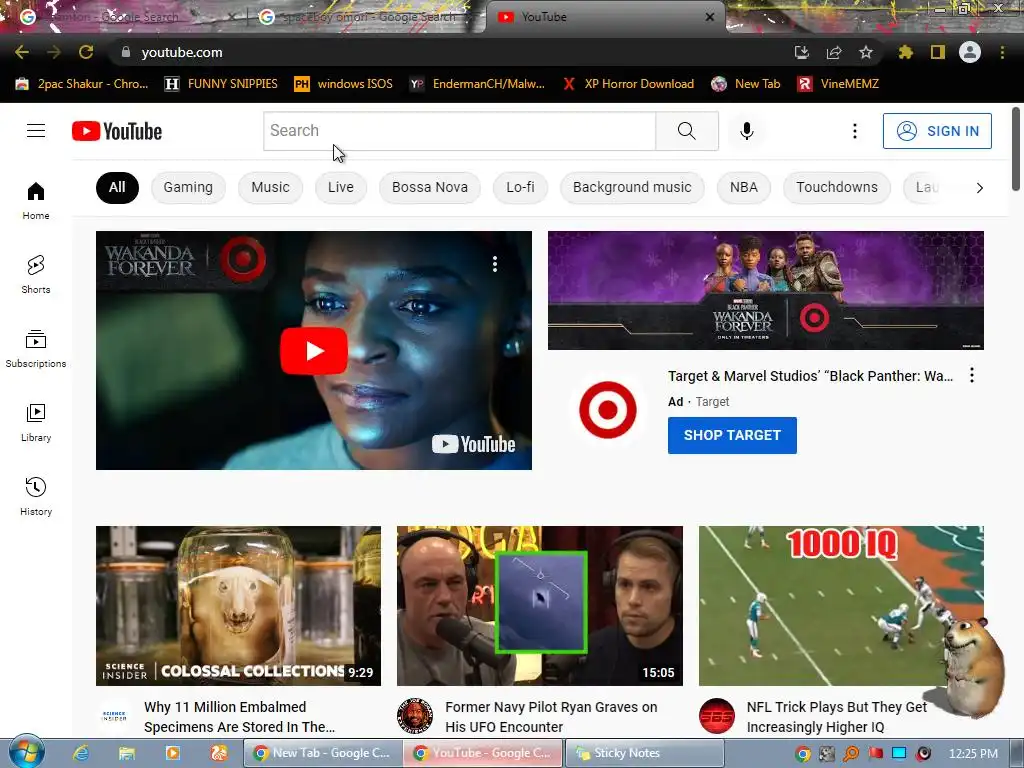Click the Target & Marvel Studios ad title
The width and height of the screenshot is (1024, 768).
(810, 376)
